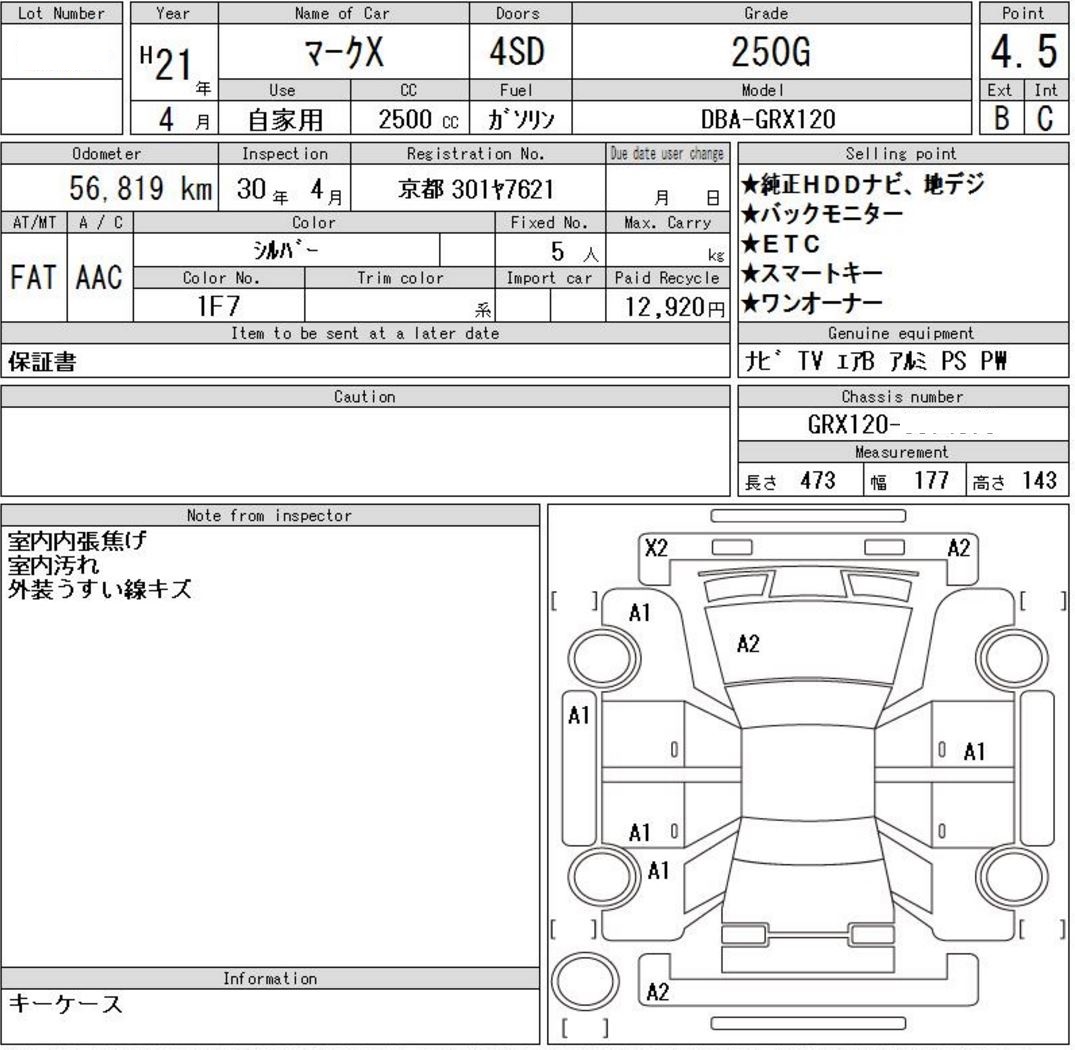Viewport: 1075px width, 1050px height.
Task: Click selling point "★スマートキー"
Action: coord(812,273)
